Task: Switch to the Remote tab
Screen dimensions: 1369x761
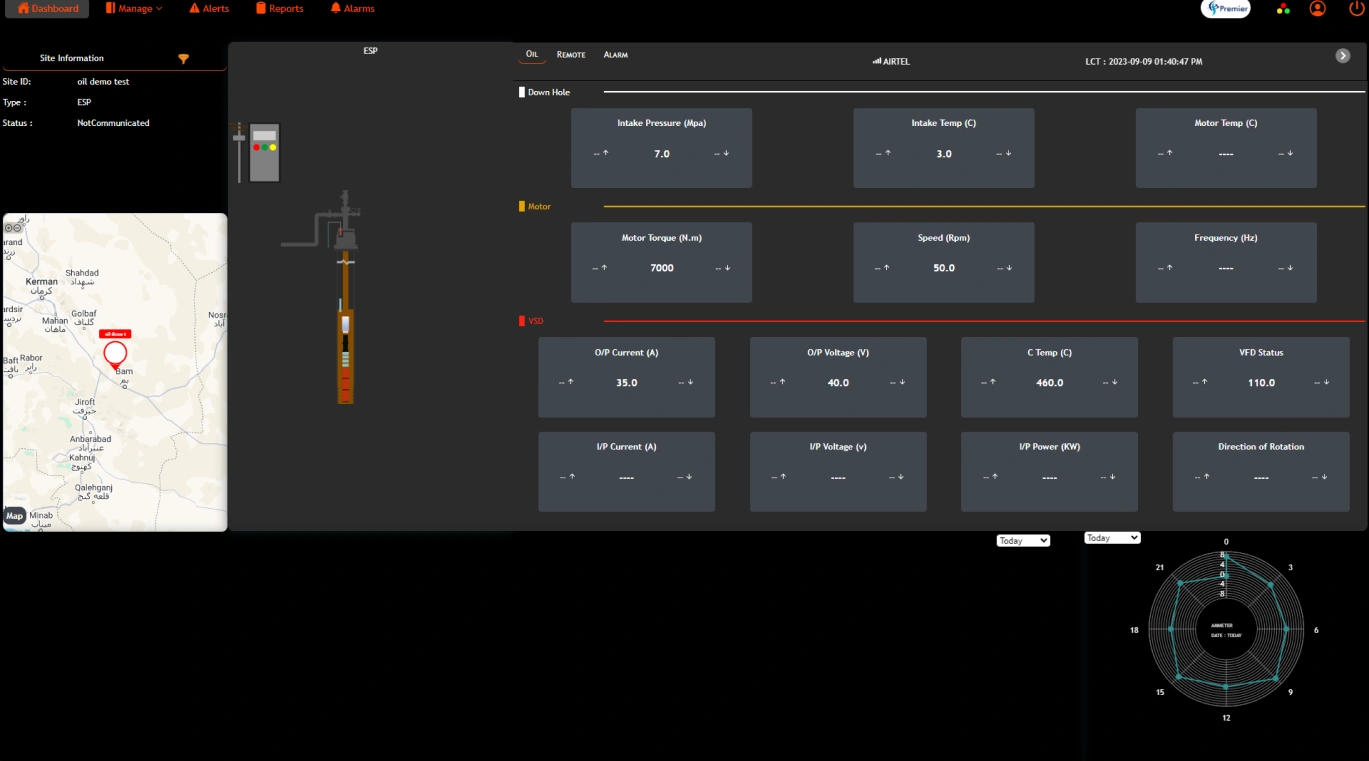Action: point(570,54)
